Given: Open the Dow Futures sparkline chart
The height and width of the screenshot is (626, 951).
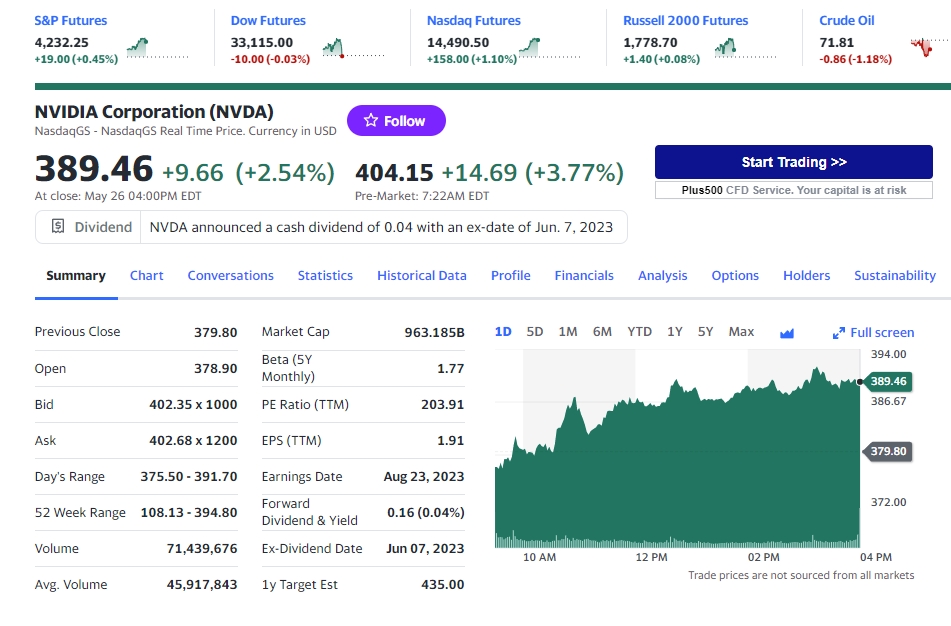Looking at the screenshot, I should (x=354, y=48).
